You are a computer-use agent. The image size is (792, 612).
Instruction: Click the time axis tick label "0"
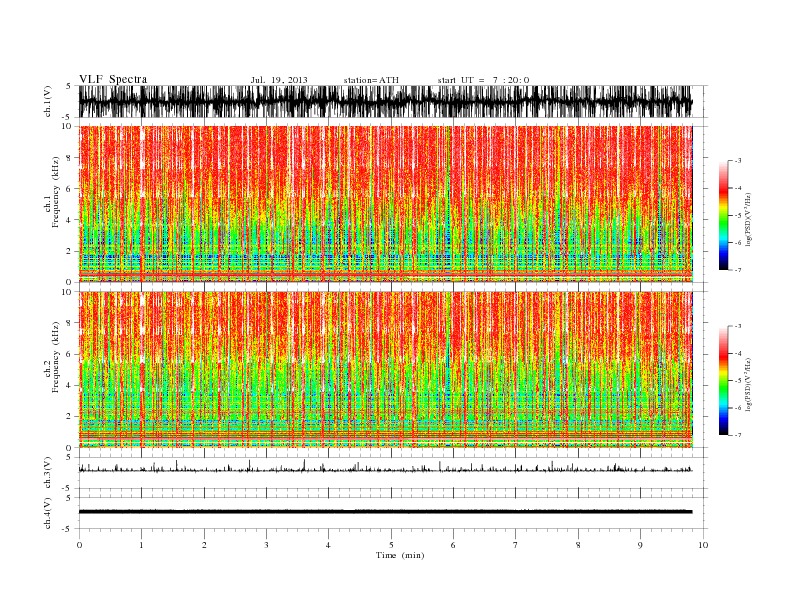coord(79,545)
